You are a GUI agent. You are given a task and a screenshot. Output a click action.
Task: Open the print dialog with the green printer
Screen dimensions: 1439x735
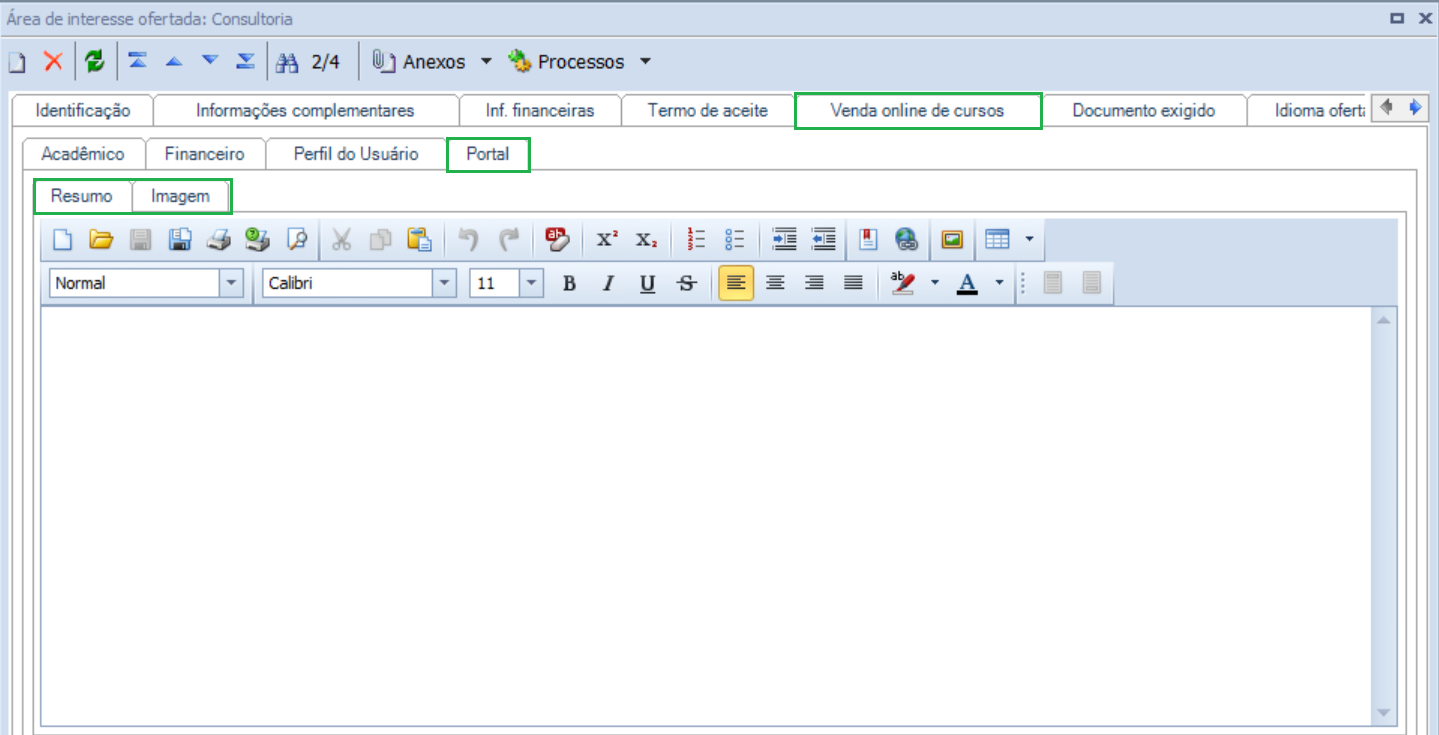pos(258,239)
